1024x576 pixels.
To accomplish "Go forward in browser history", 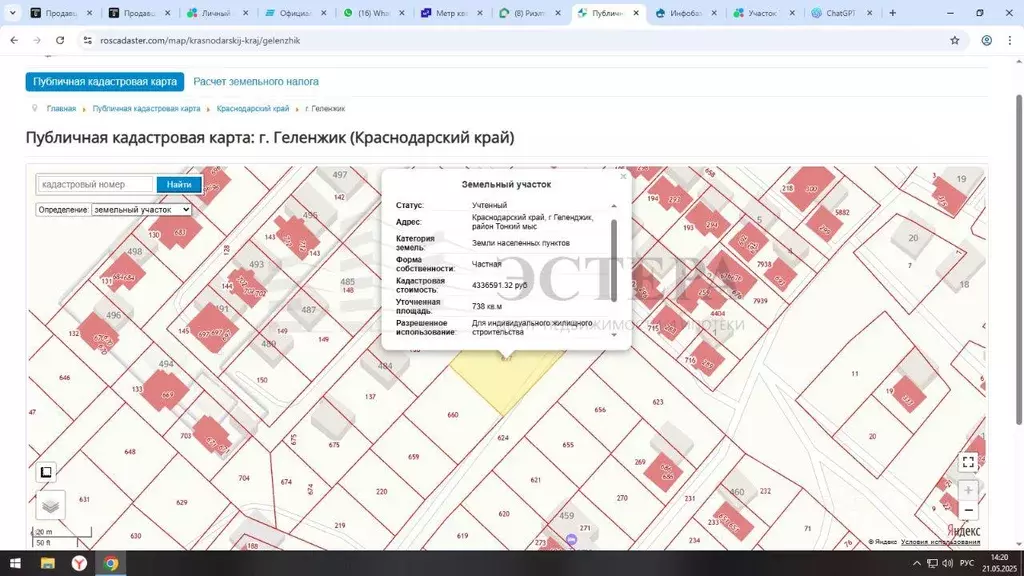I will coord(37,40).
